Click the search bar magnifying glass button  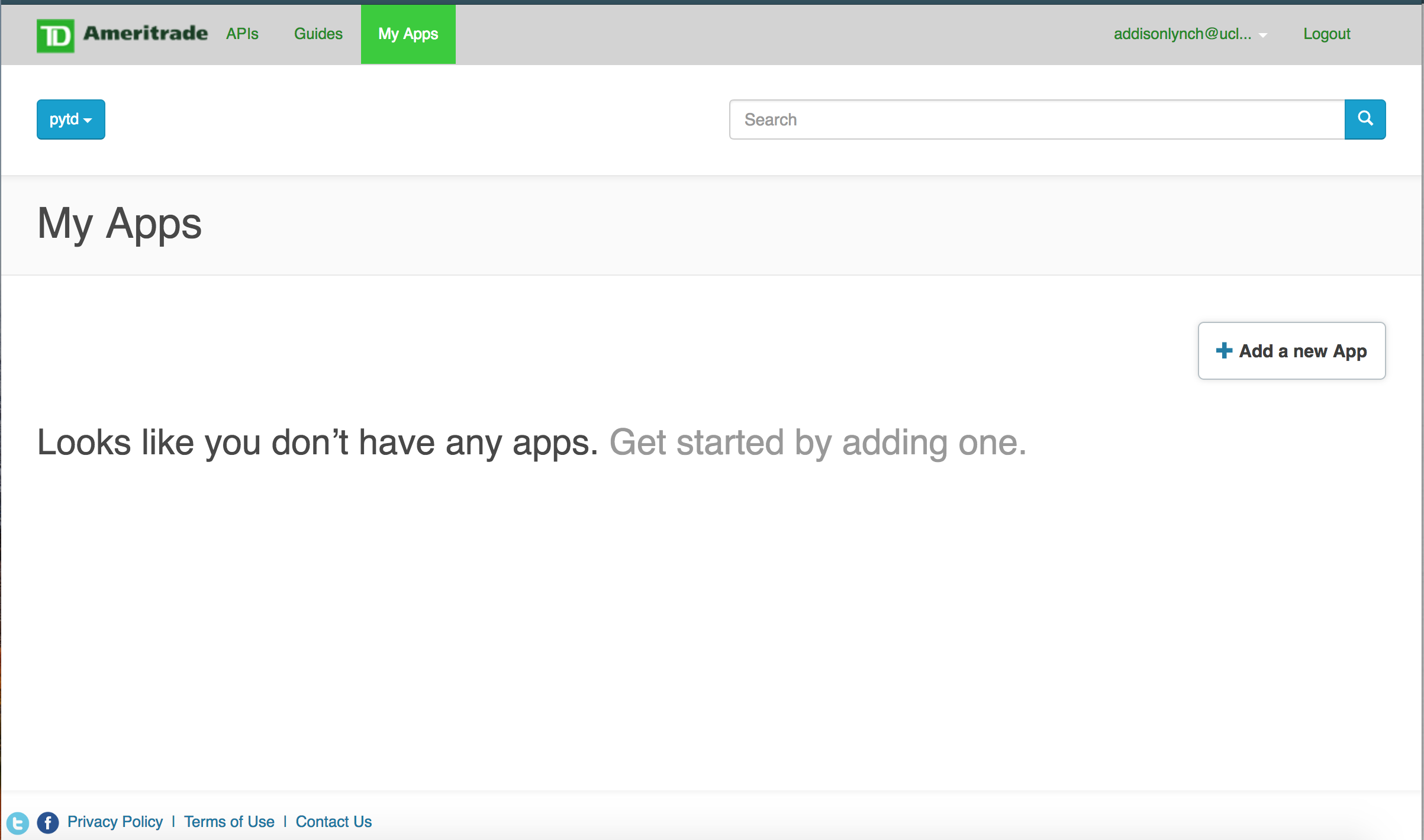click(1364, 119)
